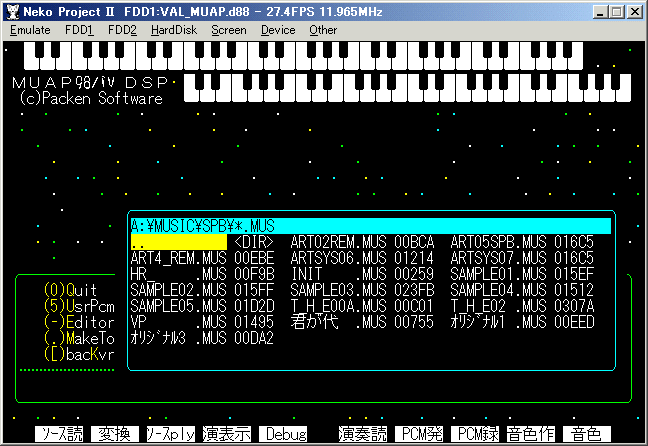This screenshot has height=446, width=648.
Task: Select the (5)UsrPcm option
Action: point(79,306)
